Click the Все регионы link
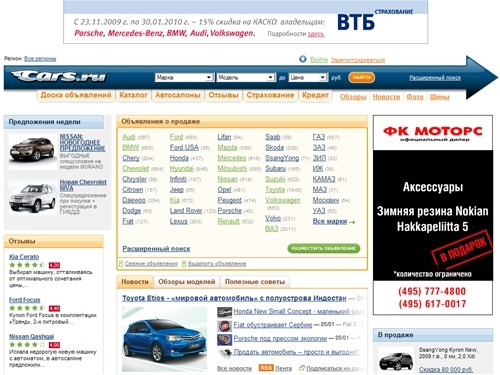Viewport: 500px width, 375px height. [x=40, y=59]
